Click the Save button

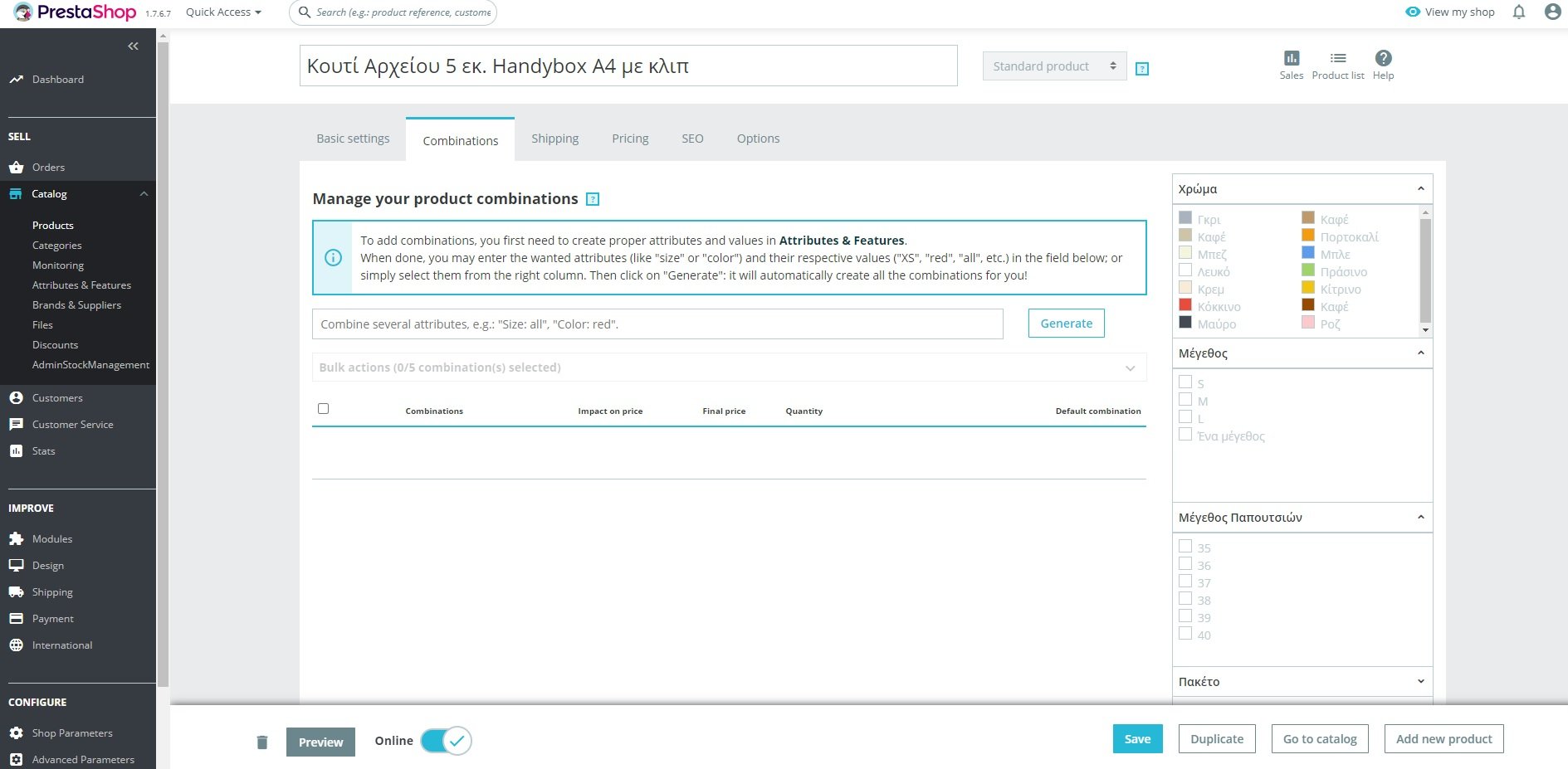click(x=1137, y=739)
